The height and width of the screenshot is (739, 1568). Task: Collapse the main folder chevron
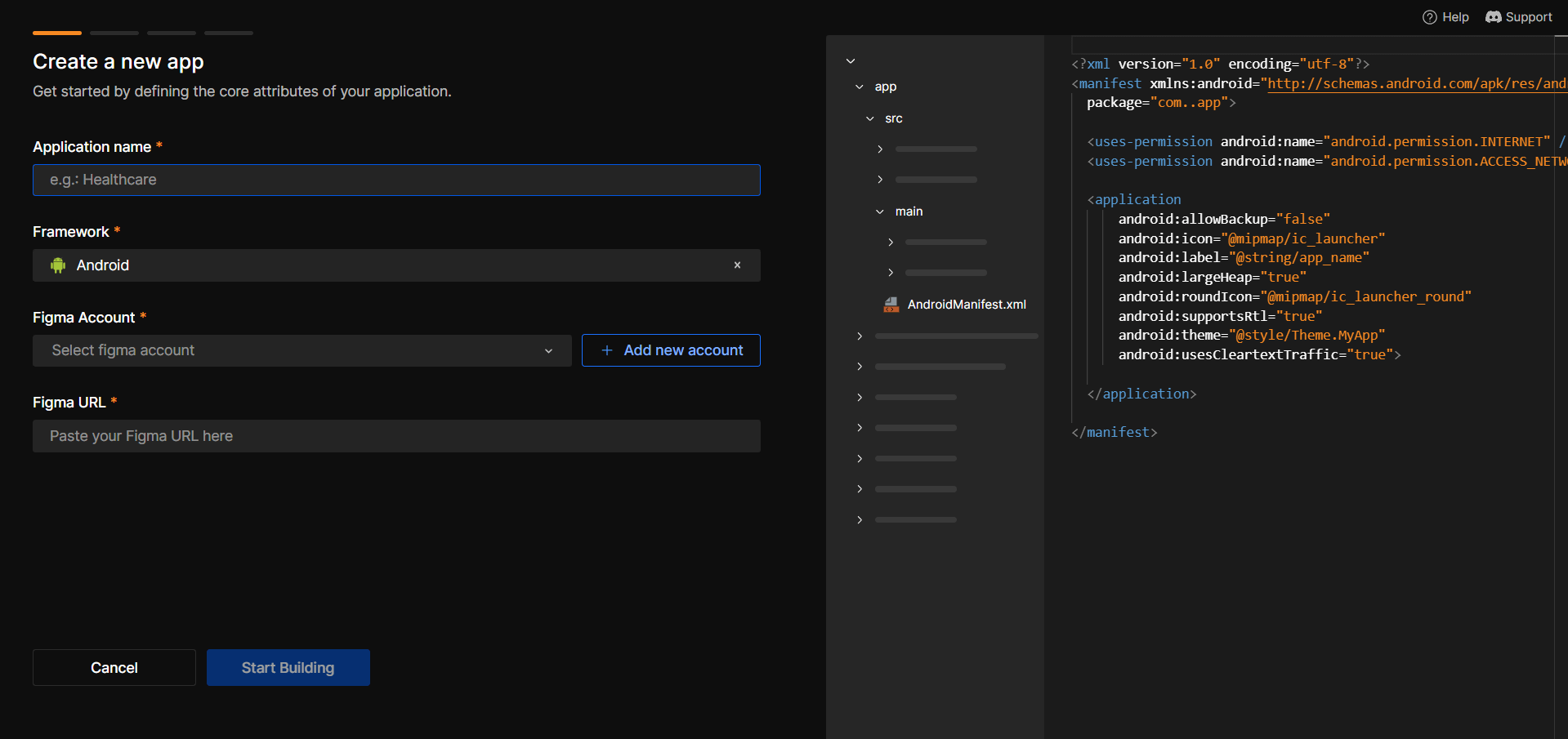click(880, 211)
